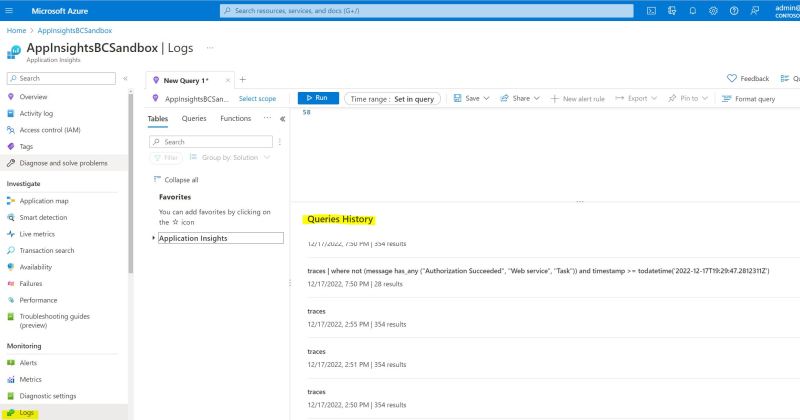Screen dimensions: 800x420
Task: Open Cloud Shell from top bar
Action: (x=651, y=11)
